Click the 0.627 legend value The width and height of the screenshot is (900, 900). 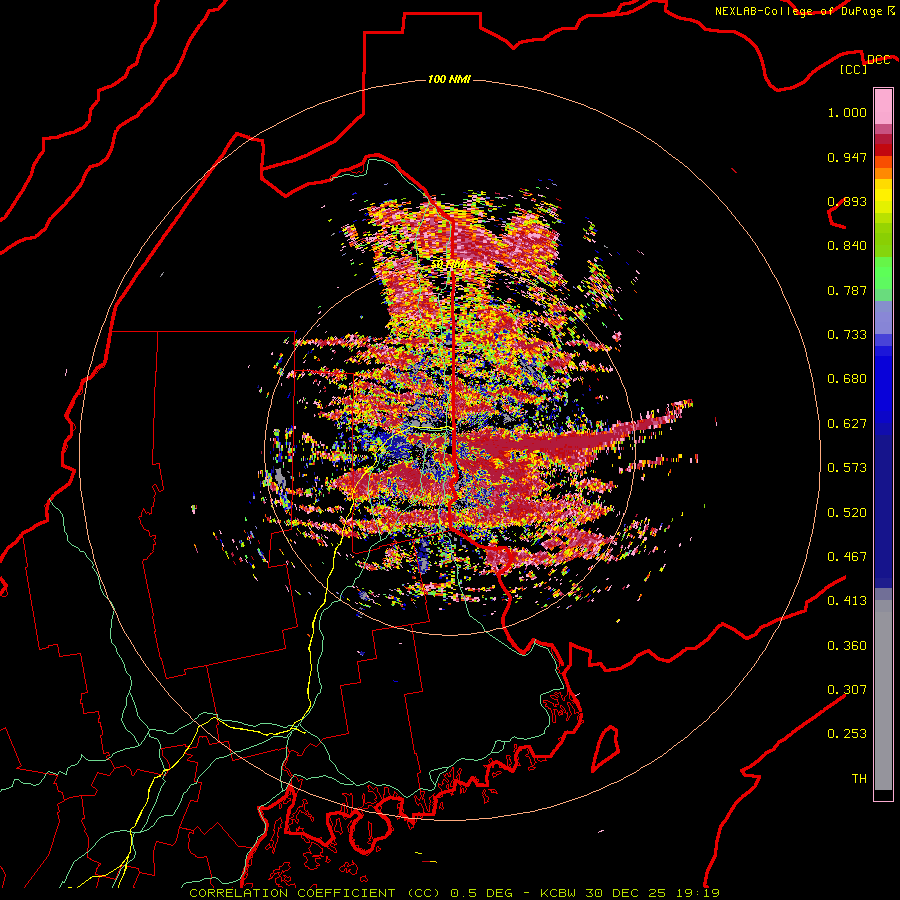tap(847, 424)
